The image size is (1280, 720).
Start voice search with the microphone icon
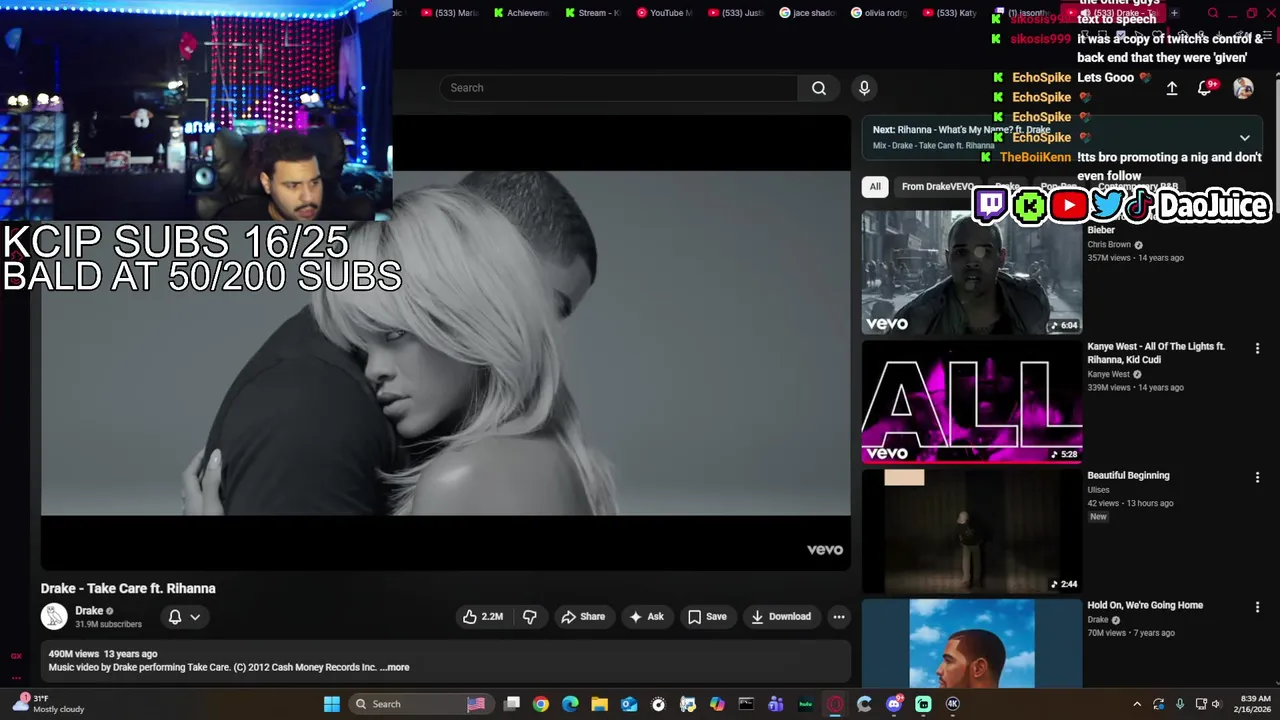coord(864,88)
